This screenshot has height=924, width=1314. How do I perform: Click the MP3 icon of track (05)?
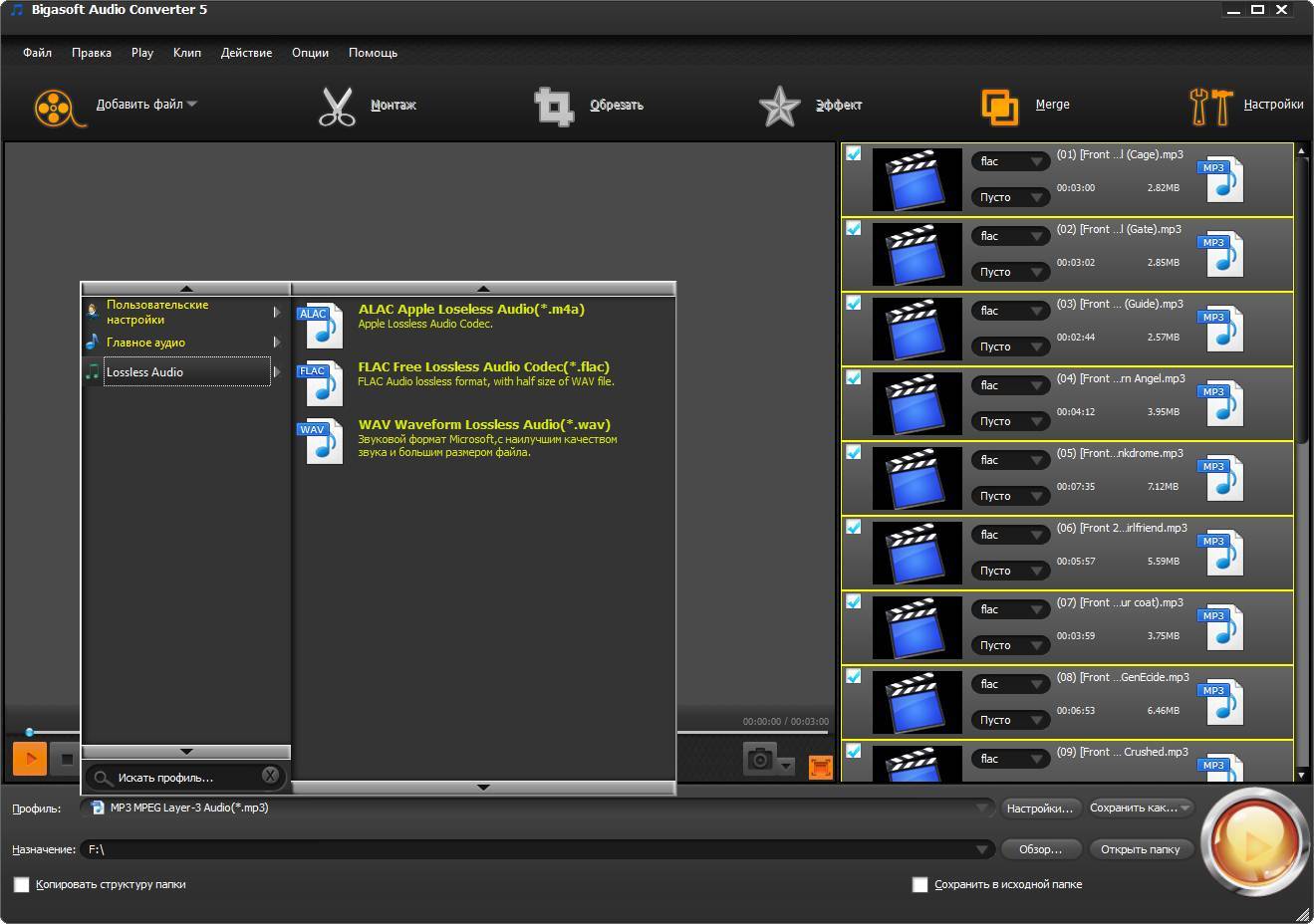tap(1220, 478)
